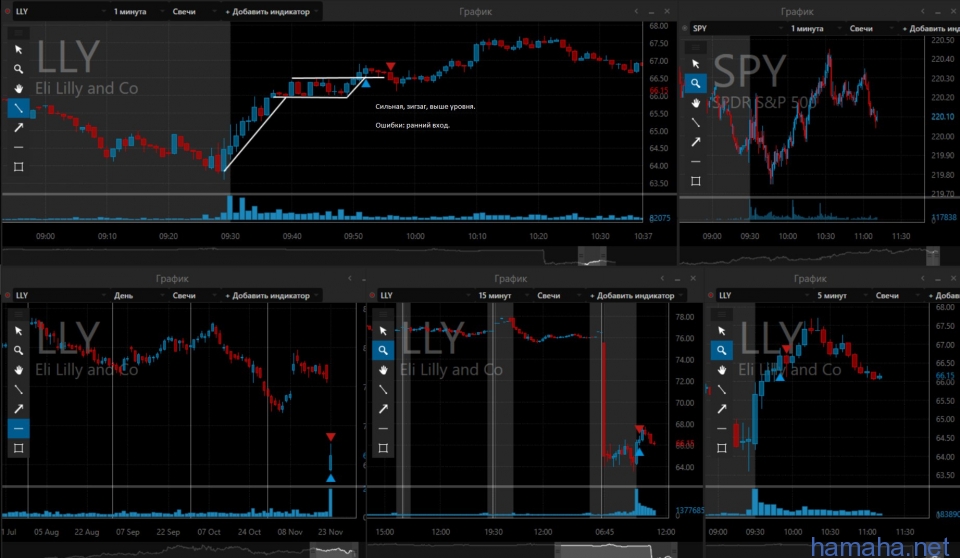
Task: Select hand pan tool in LLY 5-minute chart
Action: point(722,370)
